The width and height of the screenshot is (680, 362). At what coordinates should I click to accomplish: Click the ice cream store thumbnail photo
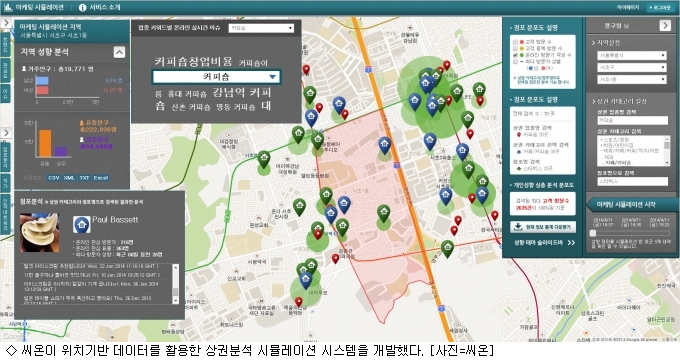[39, 232]
